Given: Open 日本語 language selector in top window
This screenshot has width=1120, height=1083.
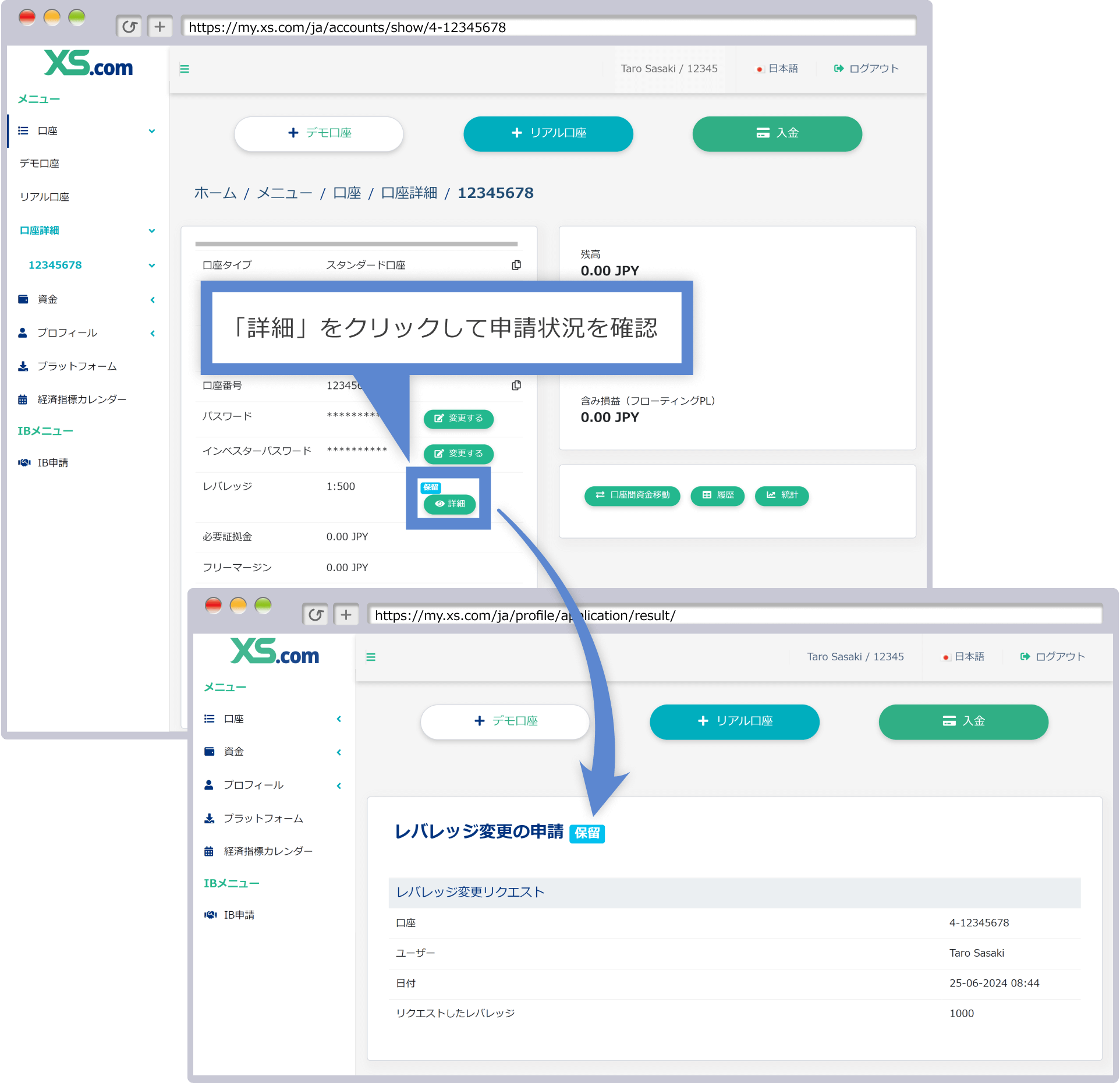Looking at the screenshot, I should coord(777,69).
